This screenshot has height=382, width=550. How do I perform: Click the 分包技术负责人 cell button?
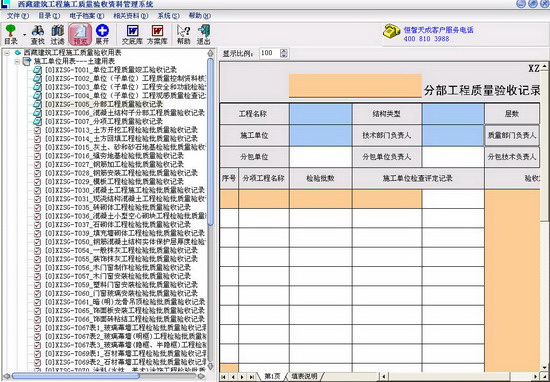click(512, 157)
